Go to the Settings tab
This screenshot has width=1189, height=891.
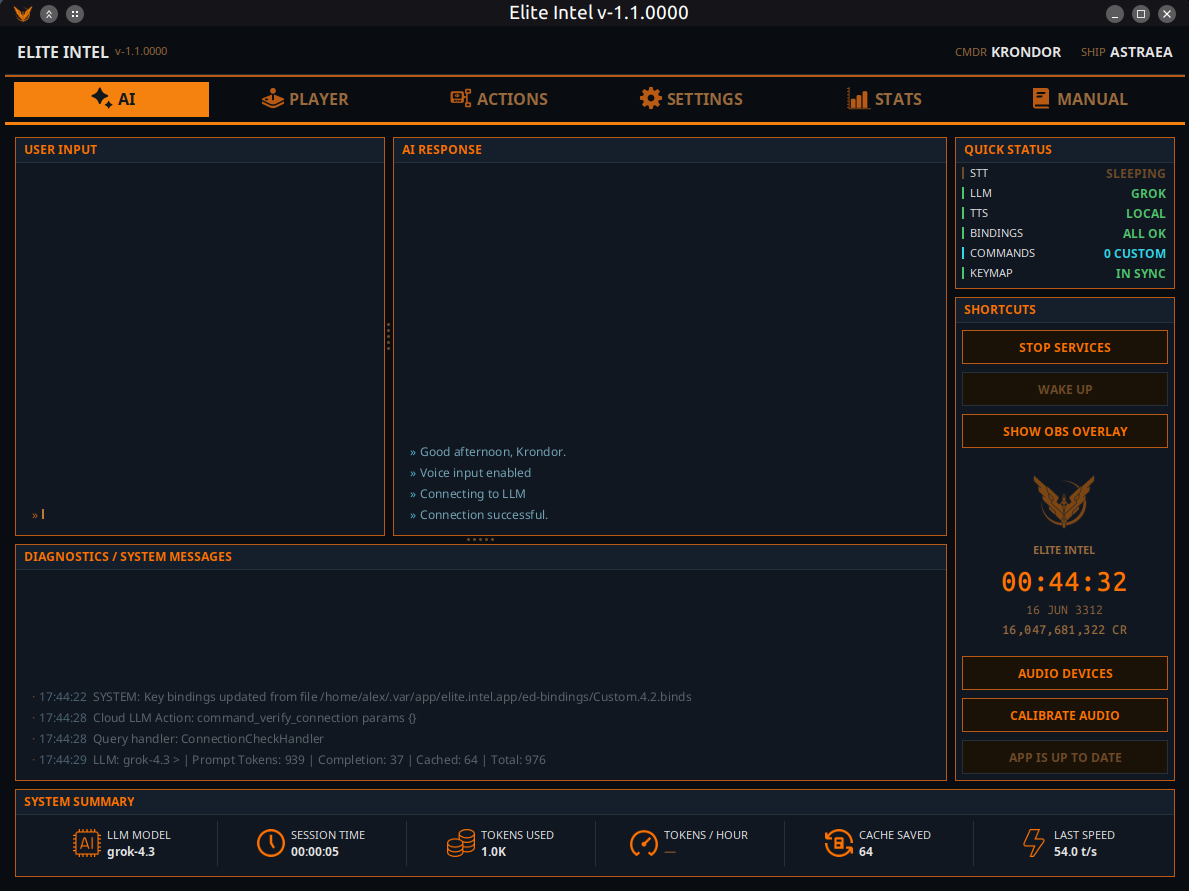point(692,99)
